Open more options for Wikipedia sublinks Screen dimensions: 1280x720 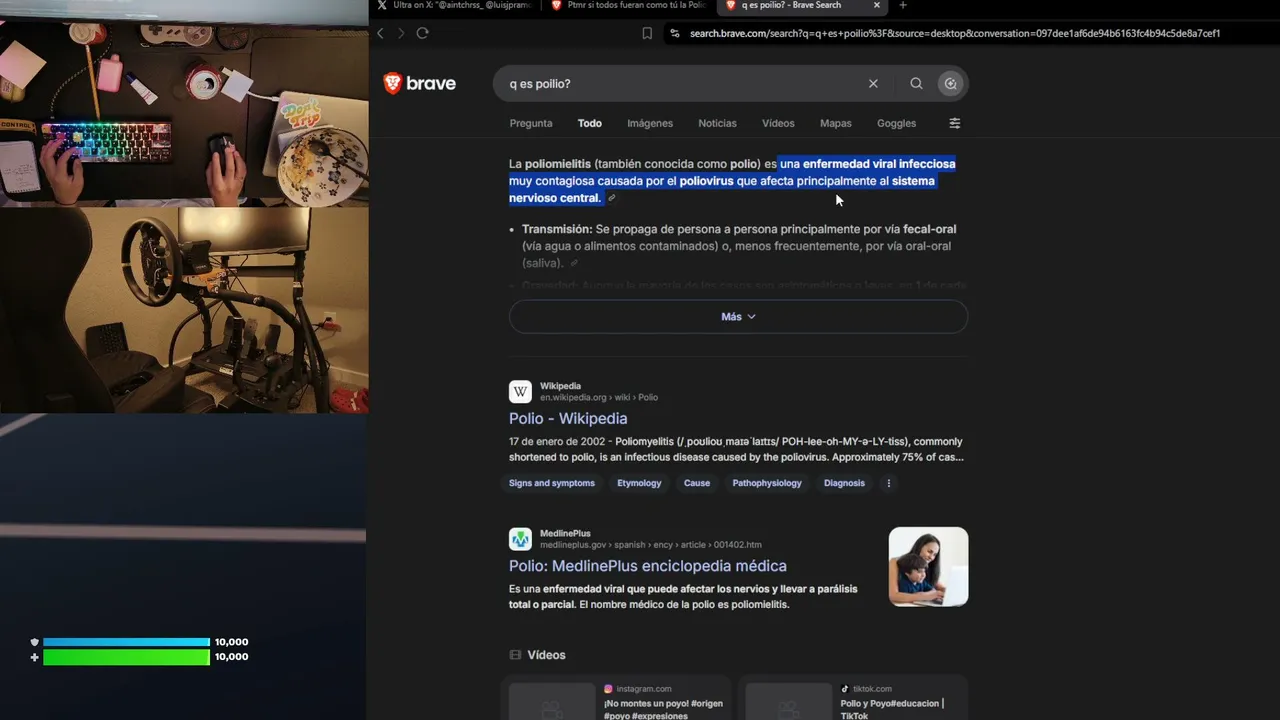click(x=888, y=483)
